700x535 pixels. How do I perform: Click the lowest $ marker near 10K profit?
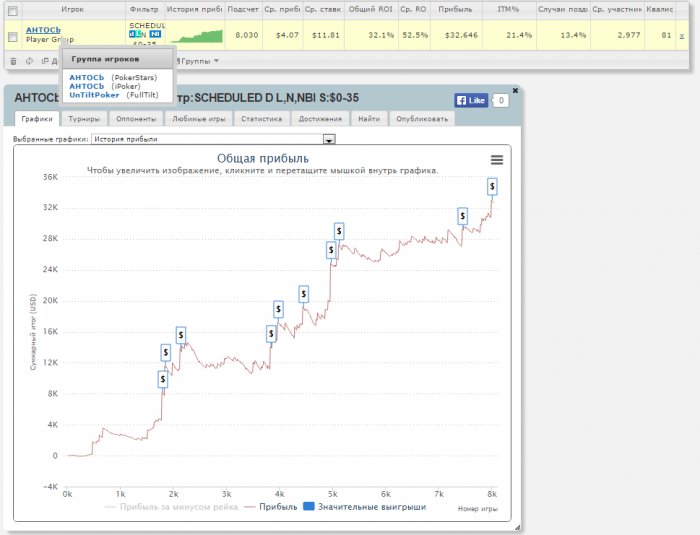pyautogui.click(x=163, y=379)
